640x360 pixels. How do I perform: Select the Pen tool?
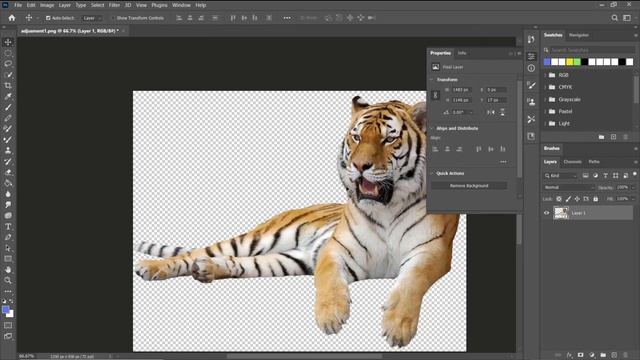[x=8, y=237]
